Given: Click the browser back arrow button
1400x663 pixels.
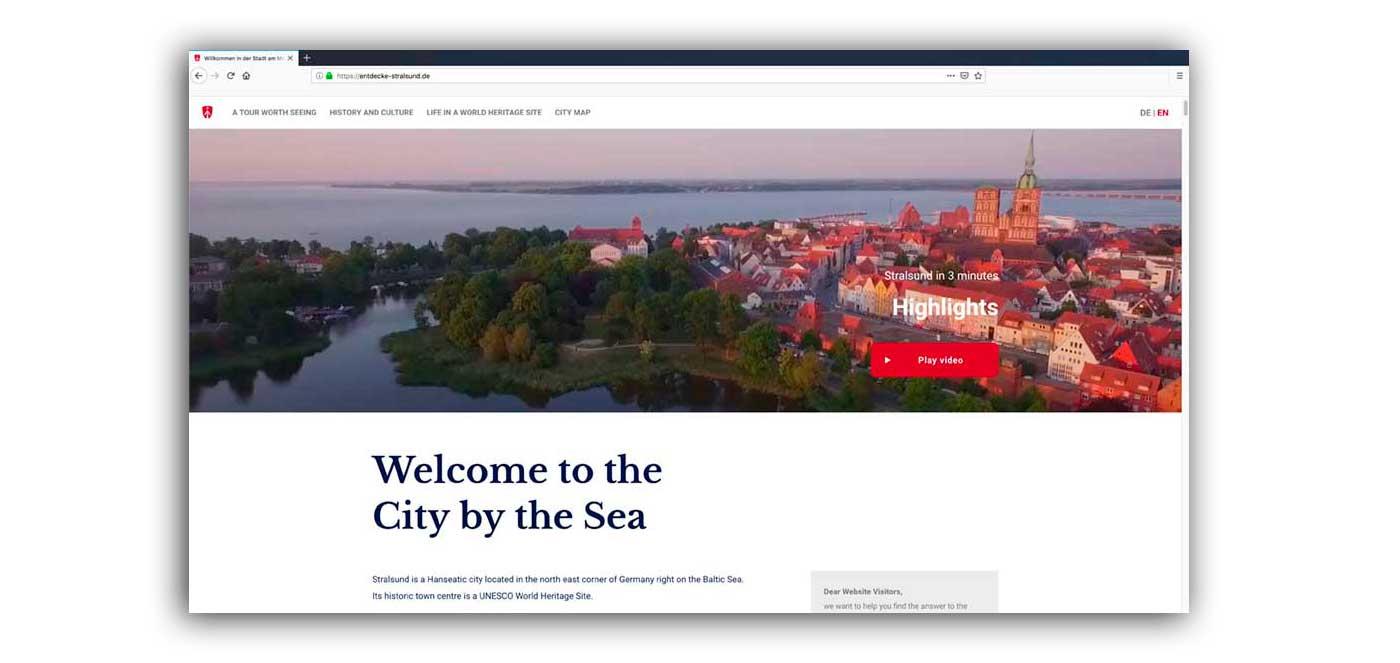Looking at the screenshot, I should (199, 76).
